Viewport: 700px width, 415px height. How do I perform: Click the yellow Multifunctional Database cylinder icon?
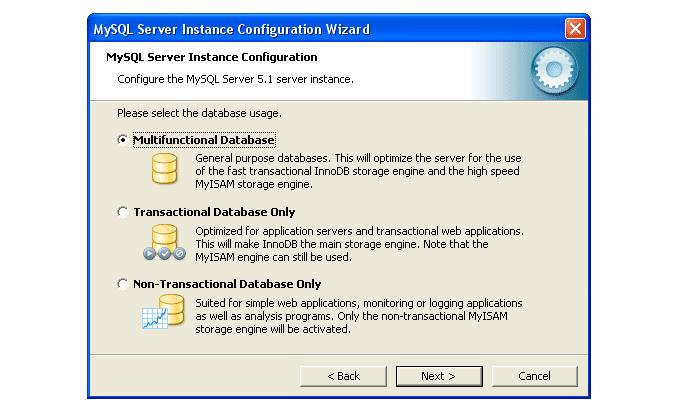pyautogui.click(x=163, y=169)
